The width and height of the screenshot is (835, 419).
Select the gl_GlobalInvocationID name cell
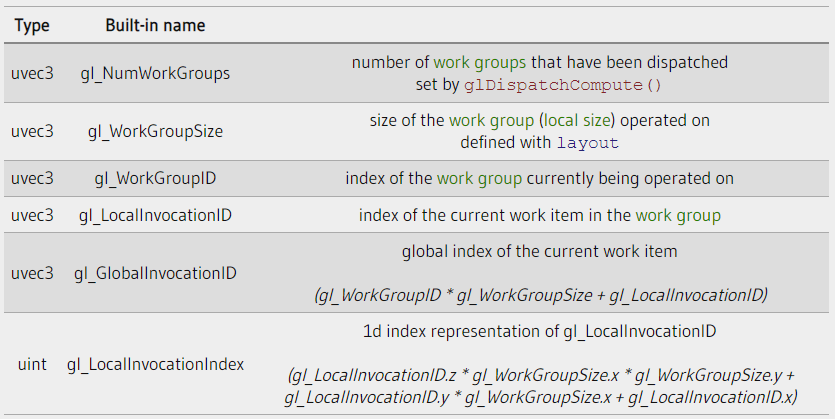[x=155, y=273]
